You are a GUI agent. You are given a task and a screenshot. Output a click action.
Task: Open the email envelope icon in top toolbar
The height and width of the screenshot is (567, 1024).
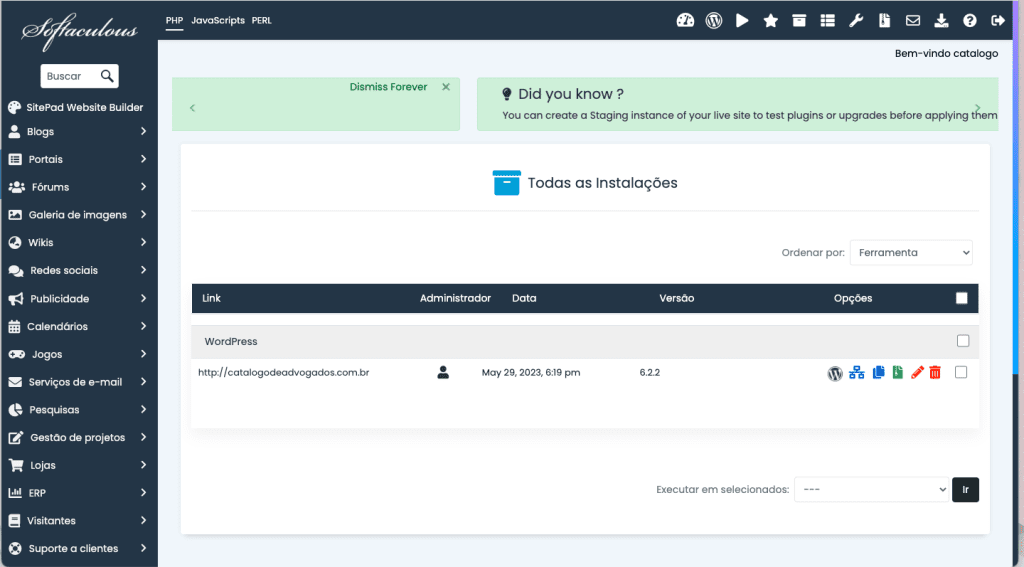click(912, 20)
